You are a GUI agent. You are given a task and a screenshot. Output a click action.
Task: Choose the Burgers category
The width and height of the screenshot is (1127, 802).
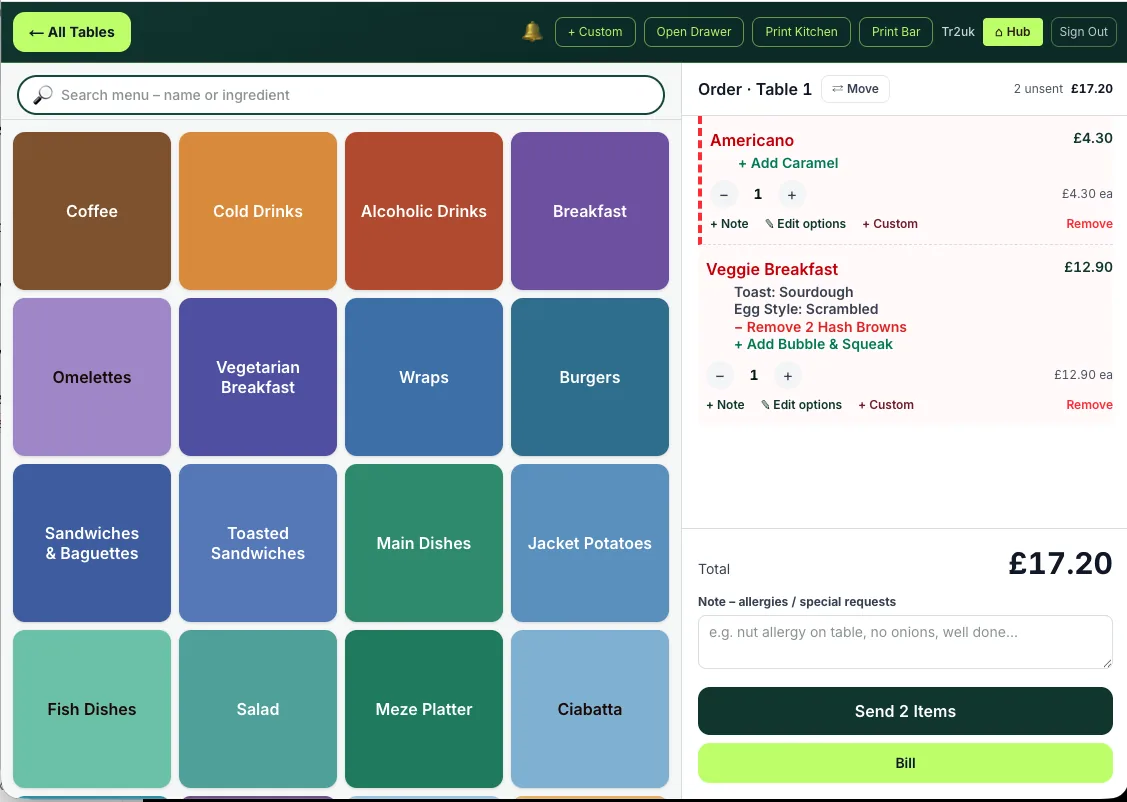[x=590, y=377]
